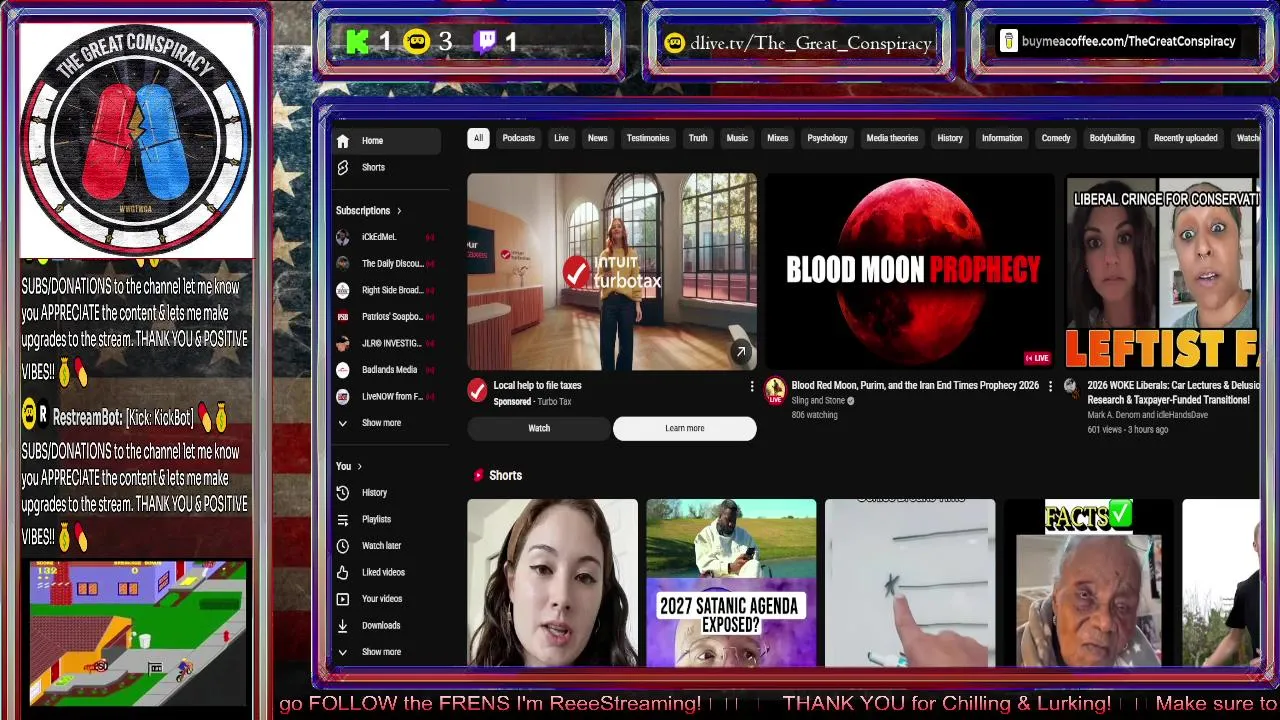This screenshot has height=720, width=1280.
Task: Select the Podcasts filter chip
Action: pyautogui.click(x=518, y=138)
